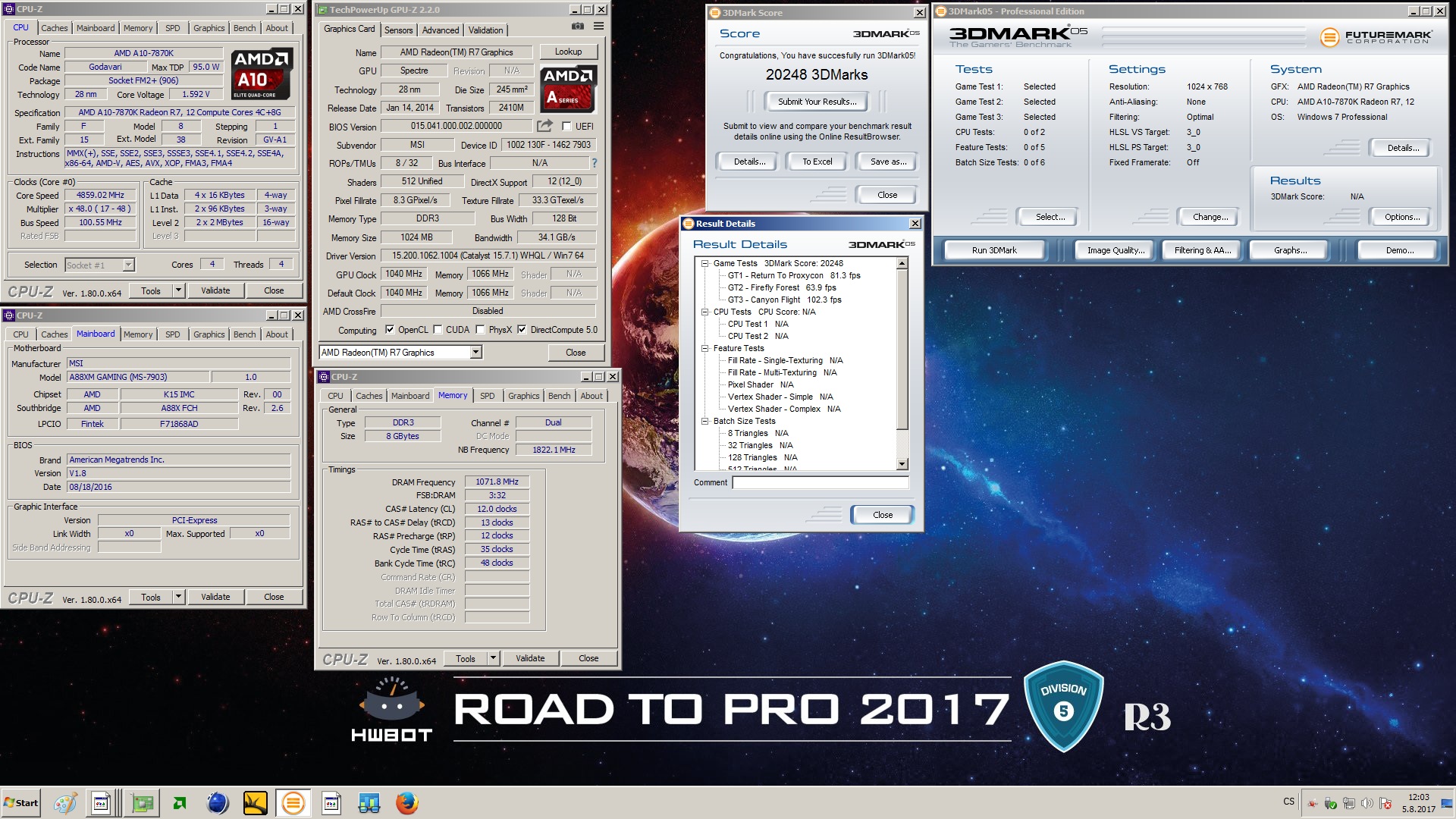Click Safely Remove Hardware tray icon
This screenshot has height=819, width=1456.
coord(1331,803)
